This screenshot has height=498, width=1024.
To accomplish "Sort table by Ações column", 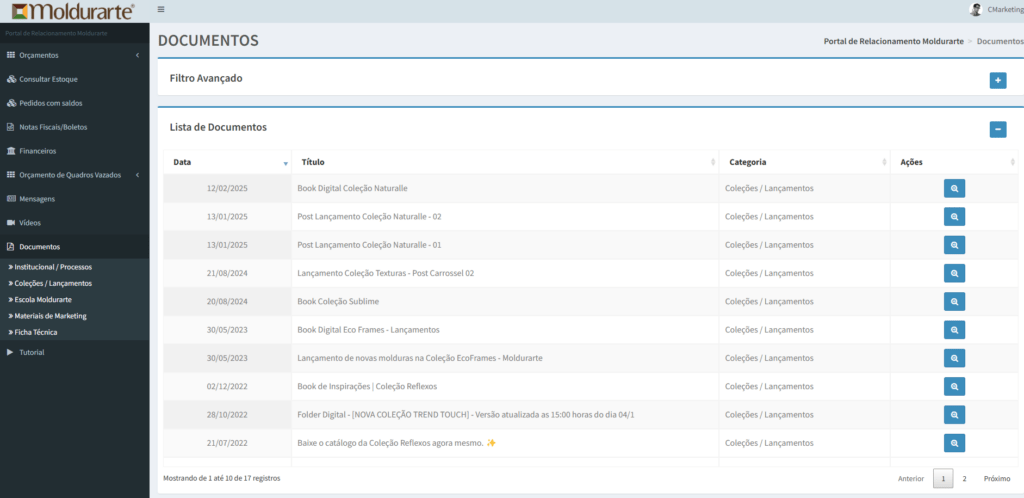I will point(954,162).
